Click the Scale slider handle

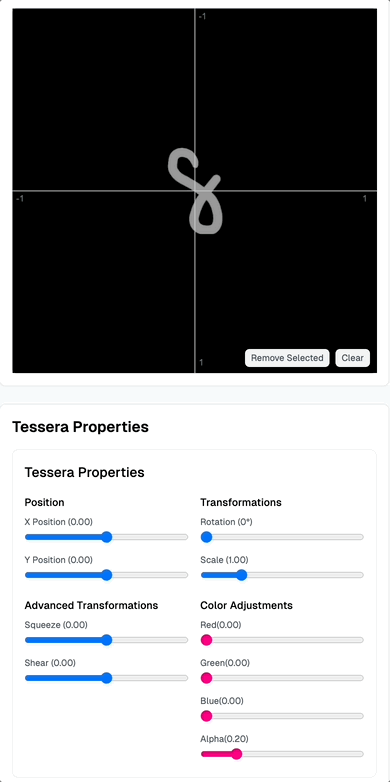tap(241, 575)
